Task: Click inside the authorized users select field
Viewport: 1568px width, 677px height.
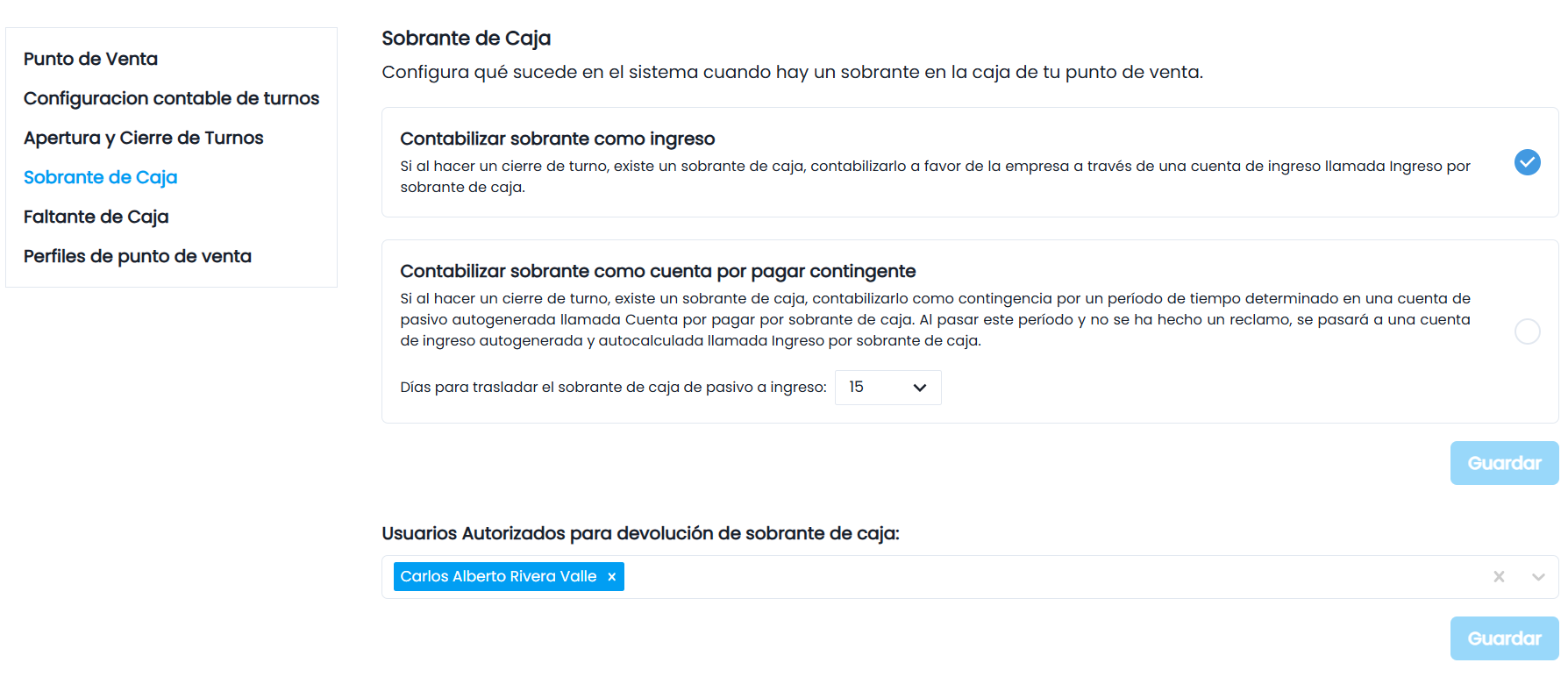Action: (970, 577)
